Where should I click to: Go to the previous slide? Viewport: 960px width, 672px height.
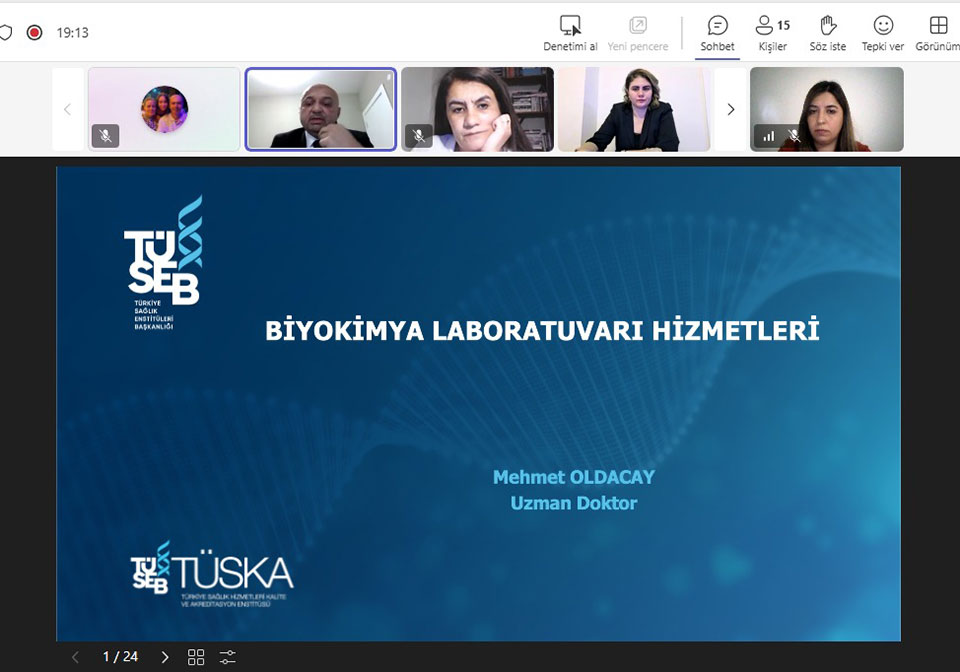(75, 657)
